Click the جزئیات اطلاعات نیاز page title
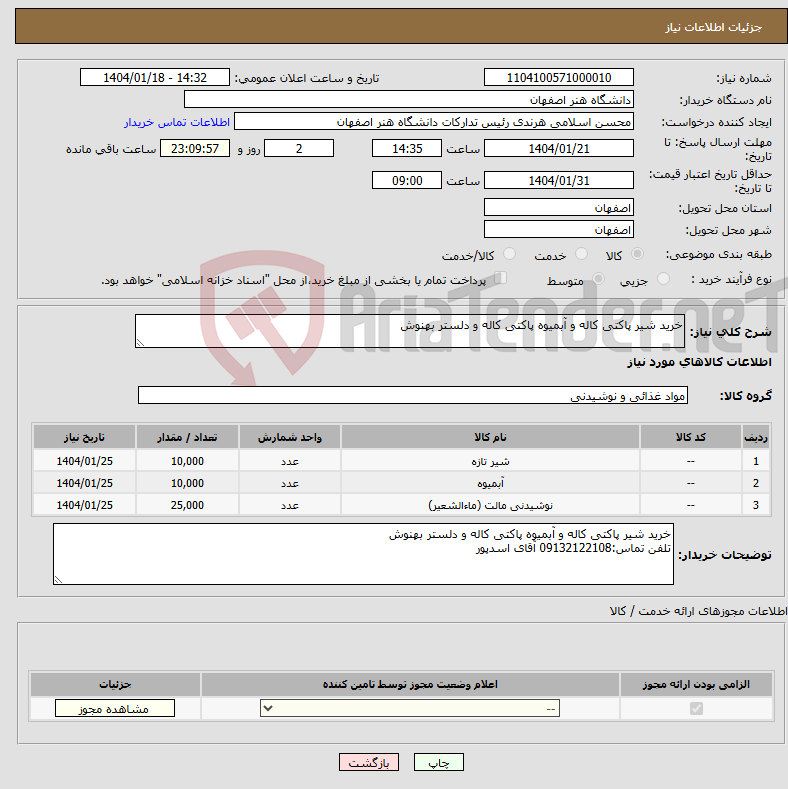This screenshot has width=788, height=789. (x=713, y=27)
